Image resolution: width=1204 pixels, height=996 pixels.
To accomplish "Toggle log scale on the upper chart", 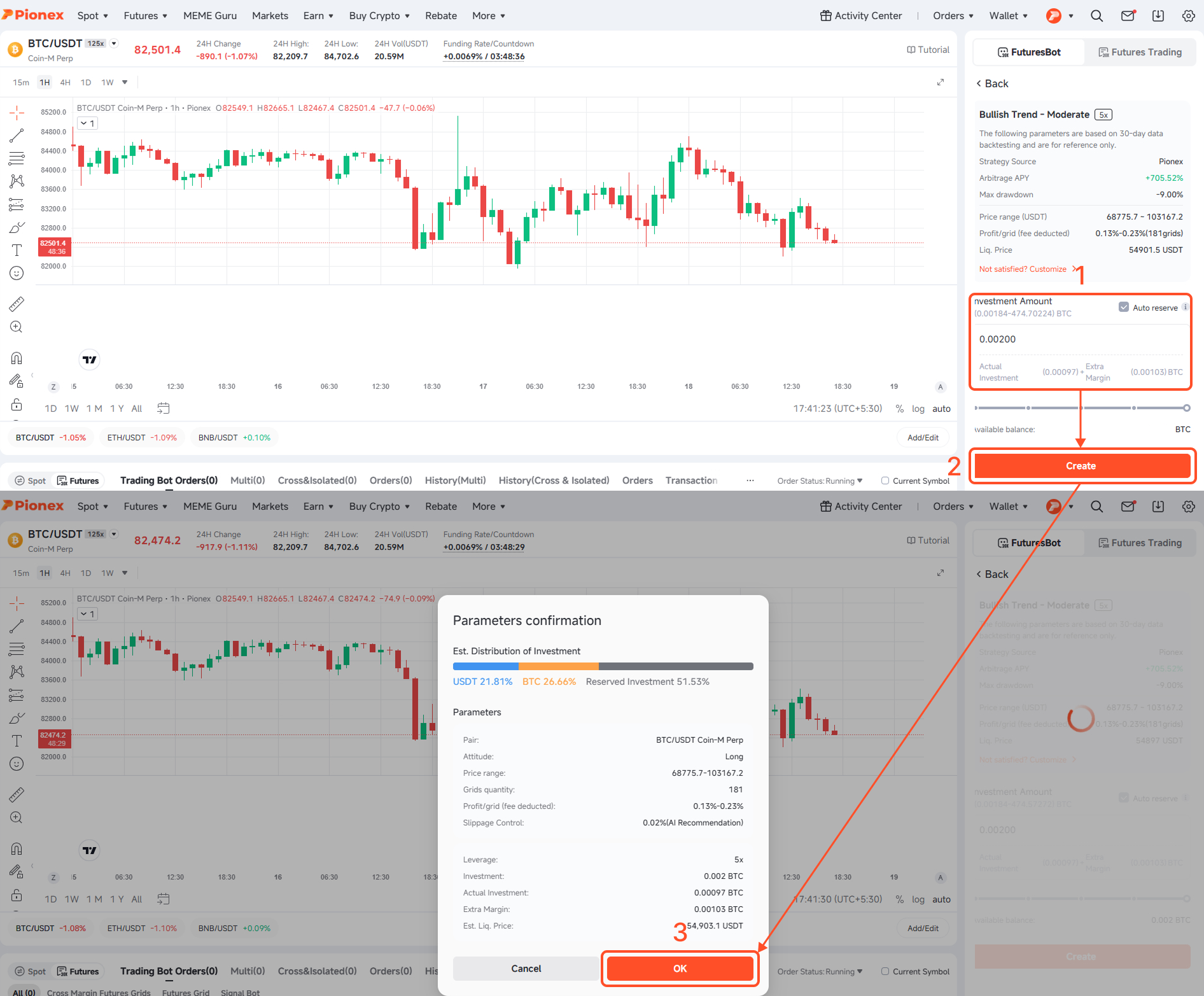I will (x=918, y=409).
